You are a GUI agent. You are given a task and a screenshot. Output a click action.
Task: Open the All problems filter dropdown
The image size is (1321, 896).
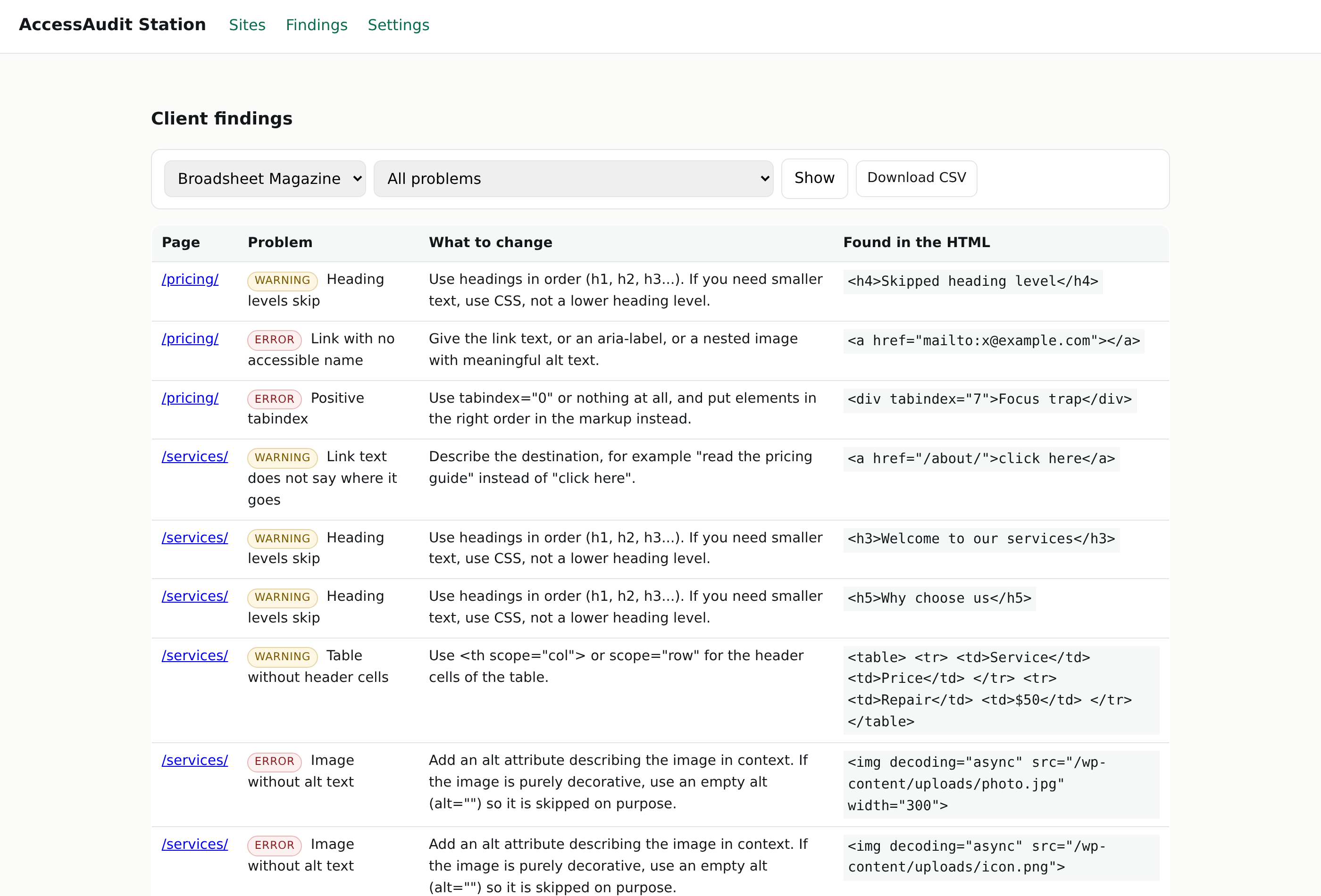(x=573, y=178)
